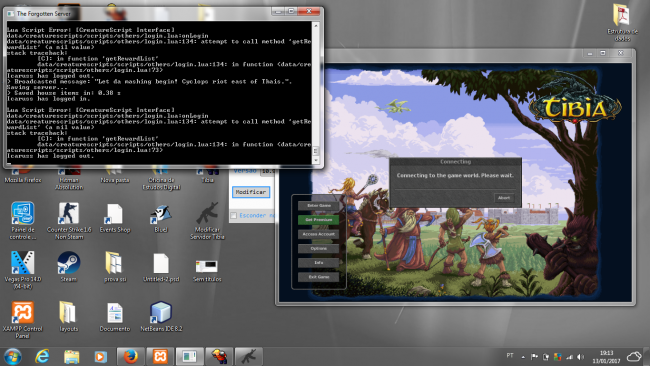
Task: Select XAMPP Control Panel desktop icon
Action: [x=22, y=320]
